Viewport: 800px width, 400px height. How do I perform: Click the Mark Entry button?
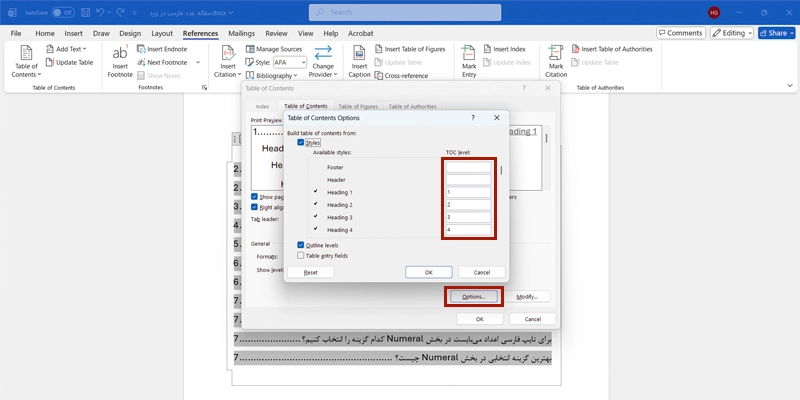click(x=469, y=62)
